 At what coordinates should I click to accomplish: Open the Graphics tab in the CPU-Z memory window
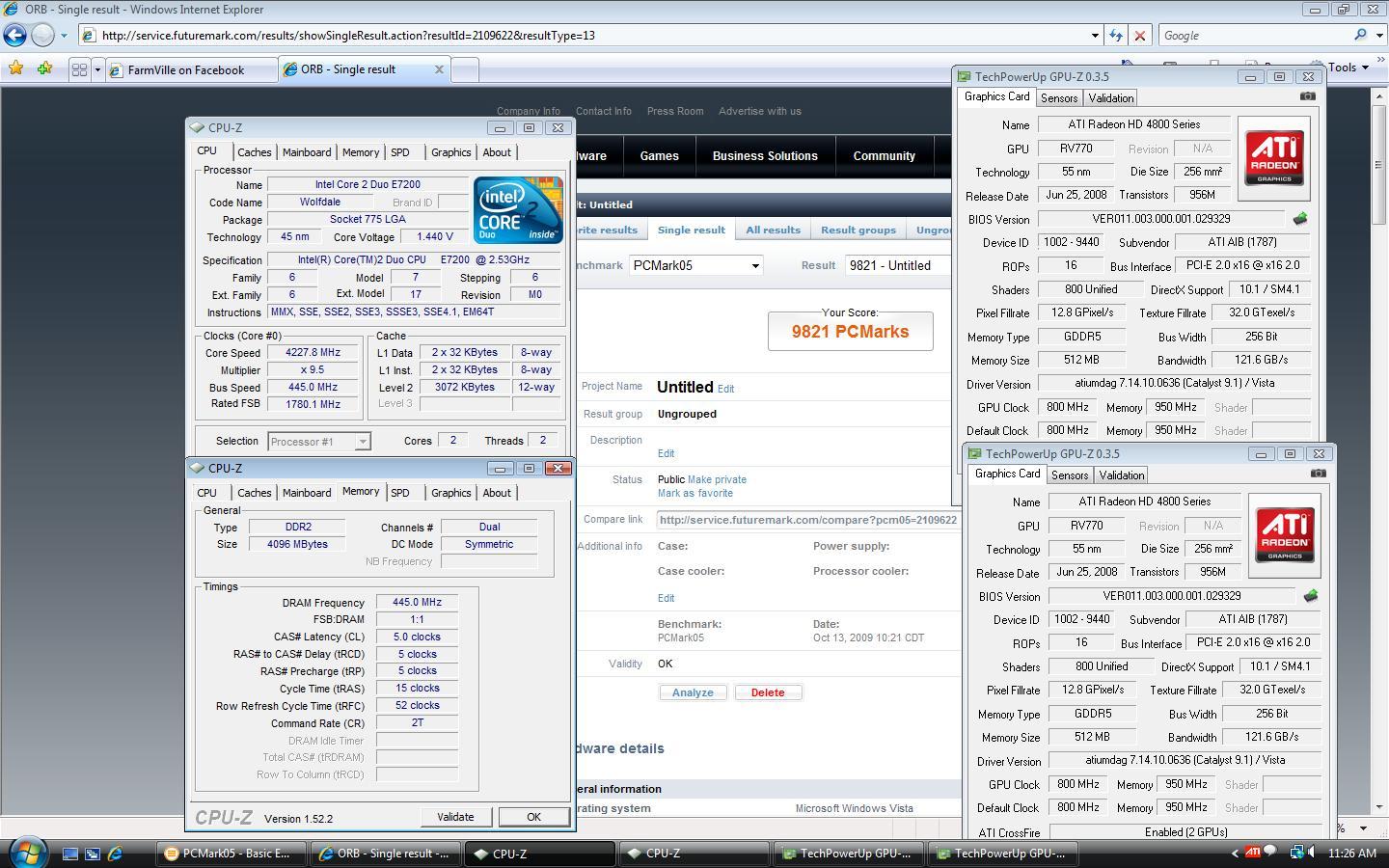450,493
